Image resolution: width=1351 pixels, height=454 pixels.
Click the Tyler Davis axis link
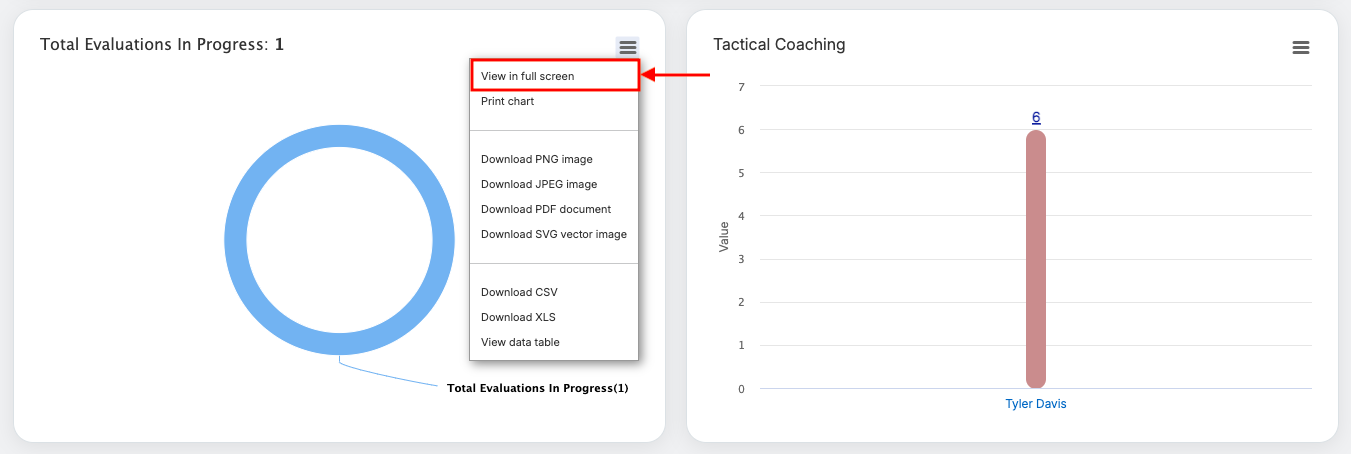(x=1035, y=404)
